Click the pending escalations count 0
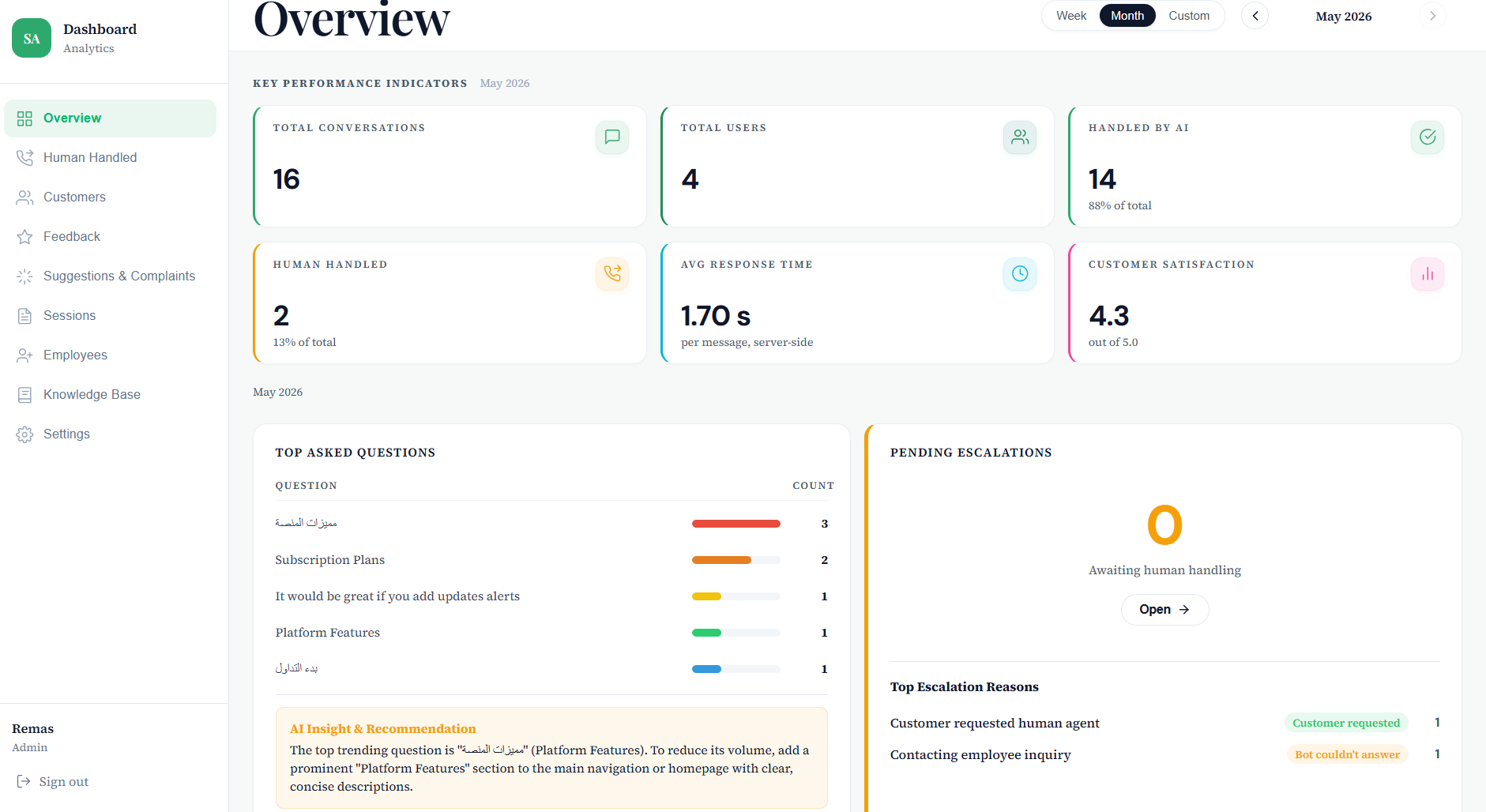Viewport: 1486px width, 812px height. 1164,525
